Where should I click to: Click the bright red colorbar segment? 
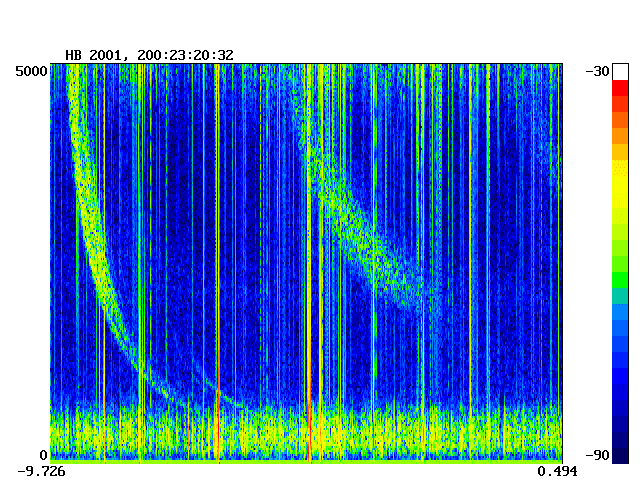coord(620,88)
